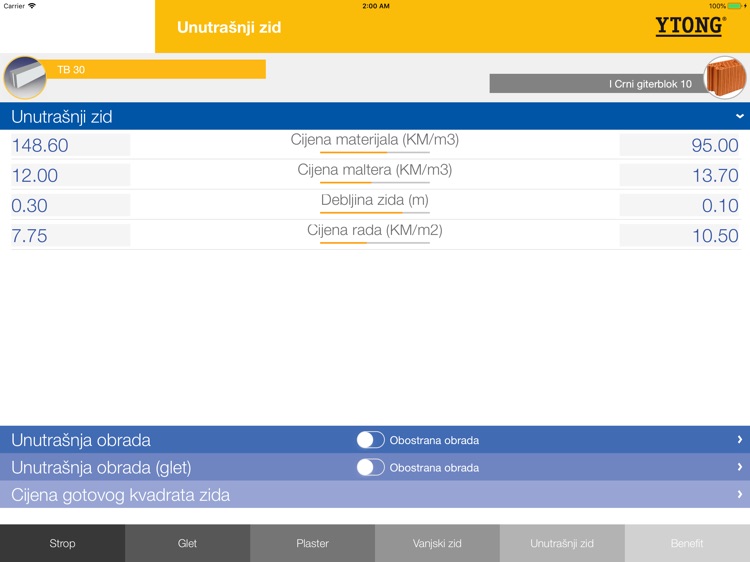The width and height of the screenshot is (750, 562).
Task: Click the Debljina zida comparison bar
Action: pyautogui.click(x=375, y=212)
